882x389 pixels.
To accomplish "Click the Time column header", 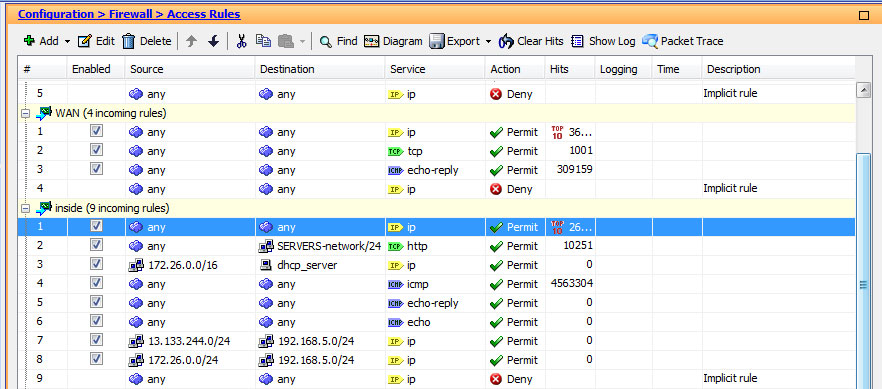I will pos(677,69).
